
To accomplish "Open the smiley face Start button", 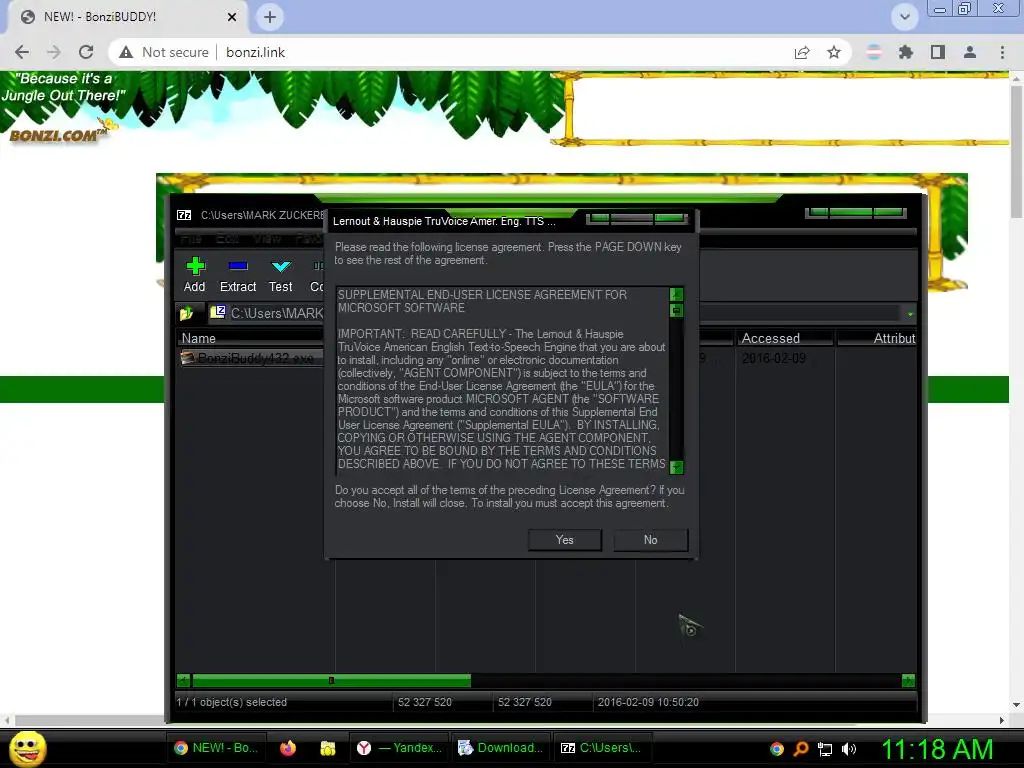I will 27,748.
